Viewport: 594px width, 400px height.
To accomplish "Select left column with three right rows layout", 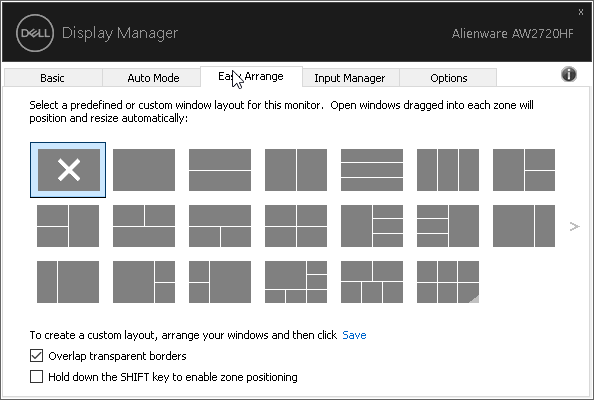I will pos(372,226).
